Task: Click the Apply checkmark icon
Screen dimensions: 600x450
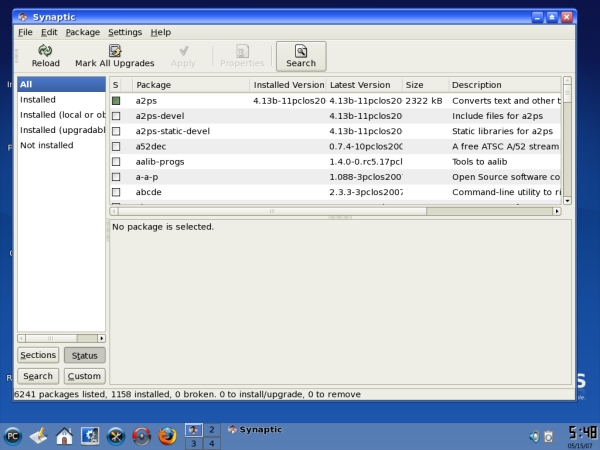Action: (184, 51)
